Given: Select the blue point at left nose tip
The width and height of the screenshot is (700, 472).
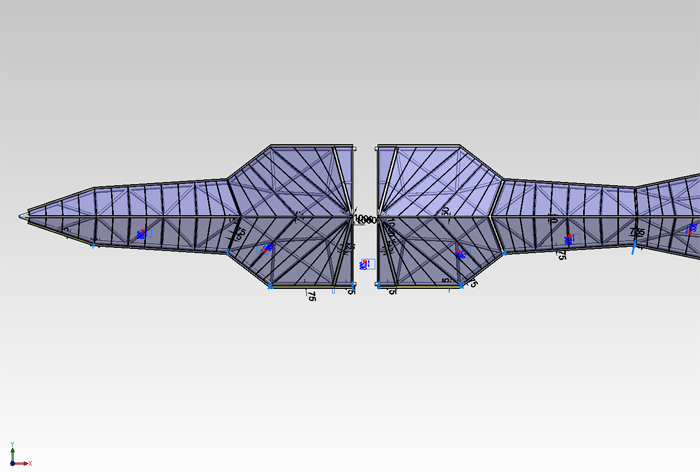Looking at the screenshot, I should coord(21,216).
